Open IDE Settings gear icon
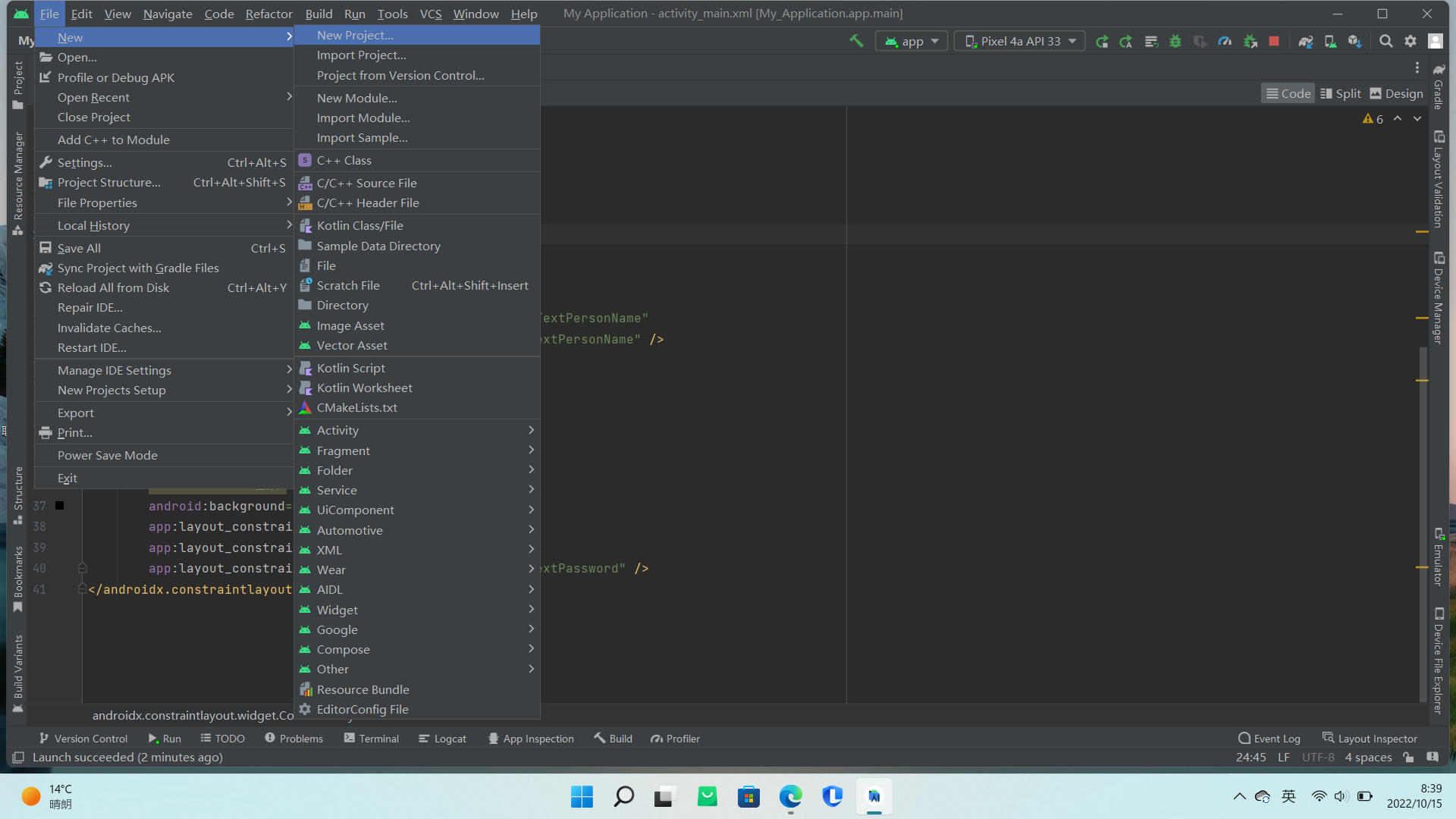Screen dimensions: 1456x819 coord(1411,42)
